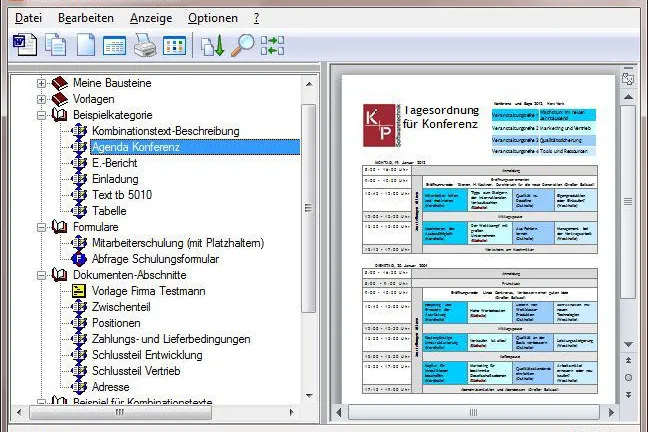Open the Bearbeiten menu

point(86,18)
